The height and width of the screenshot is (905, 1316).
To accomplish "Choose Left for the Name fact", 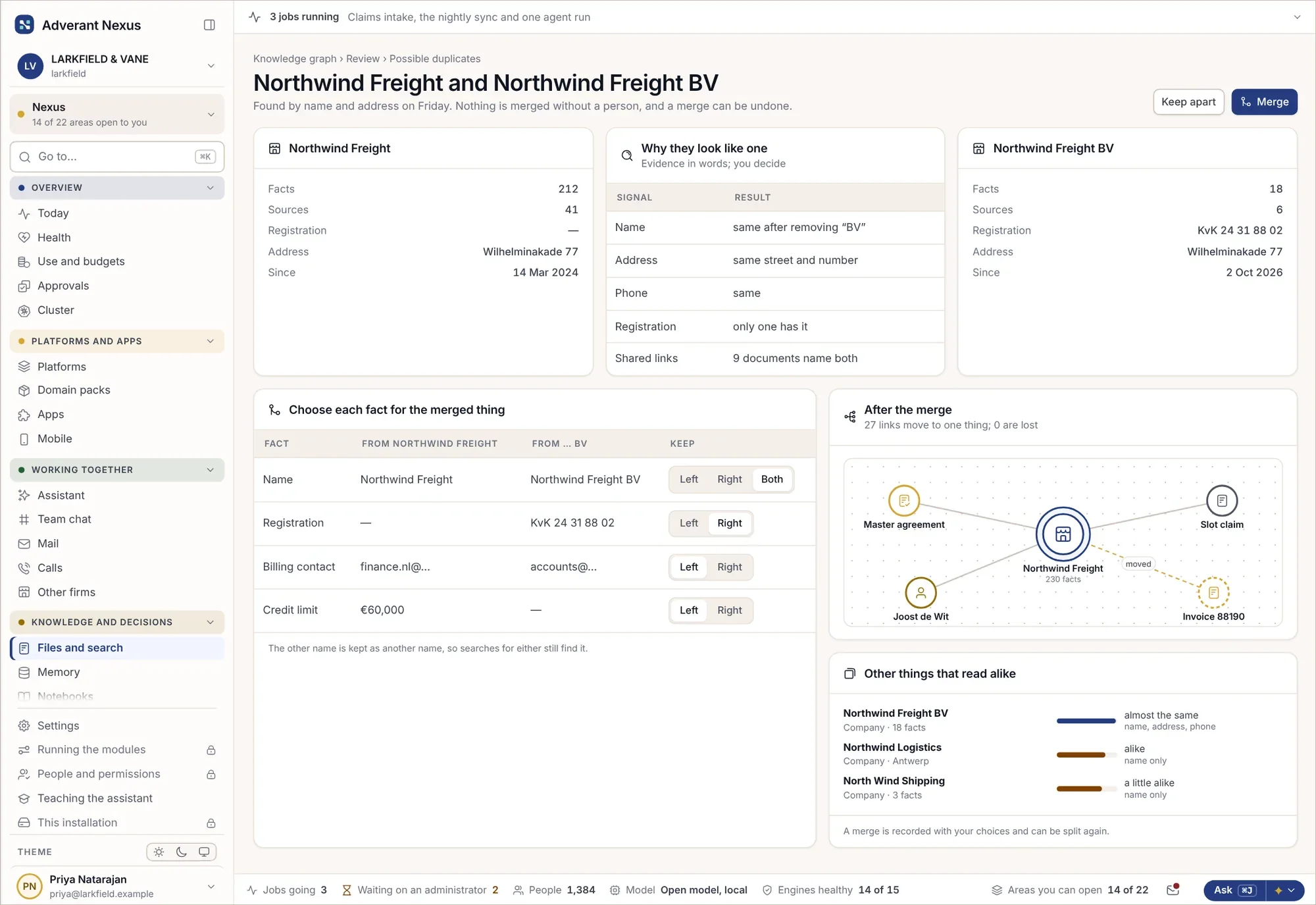I will [x=688, y=479].
